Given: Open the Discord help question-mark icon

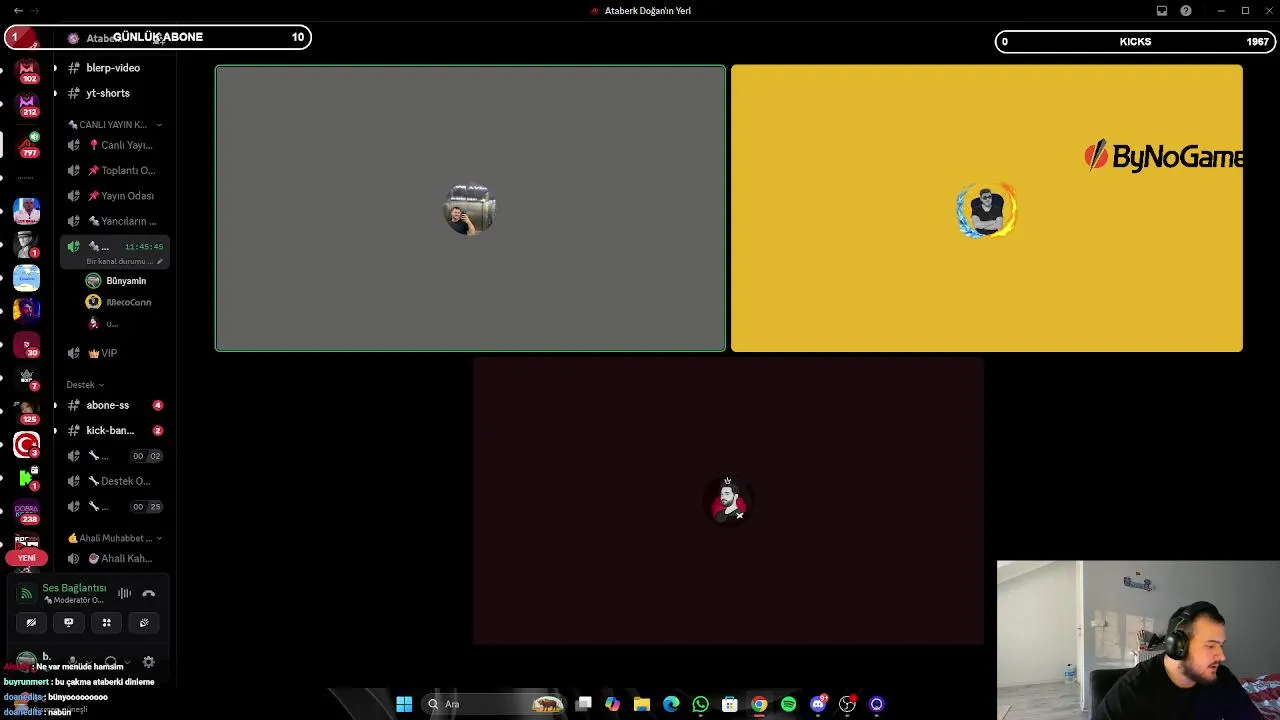Looking at the screenshot, I should click(x=1186, y=11).
